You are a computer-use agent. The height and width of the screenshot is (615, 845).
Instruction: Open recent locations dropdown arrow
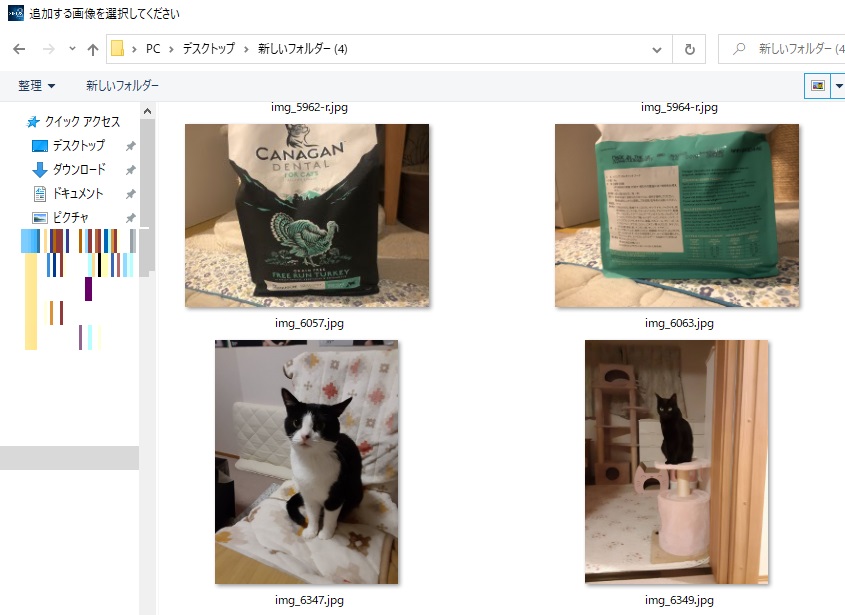tap(72, 49)
